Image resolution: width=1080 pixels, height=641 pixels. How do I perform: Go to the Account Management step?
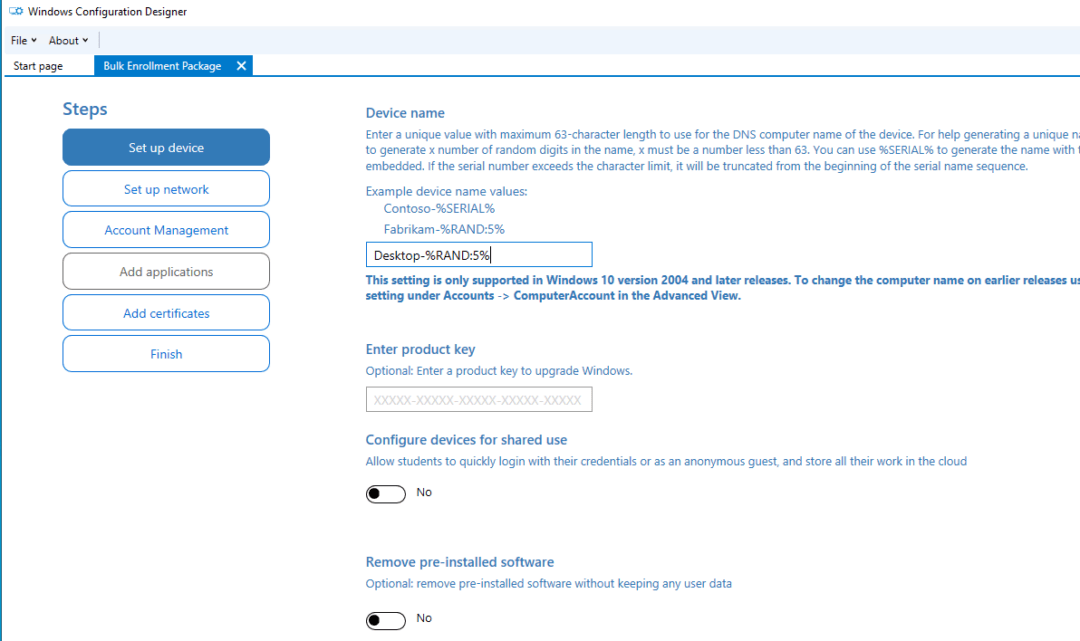[165, 229]
